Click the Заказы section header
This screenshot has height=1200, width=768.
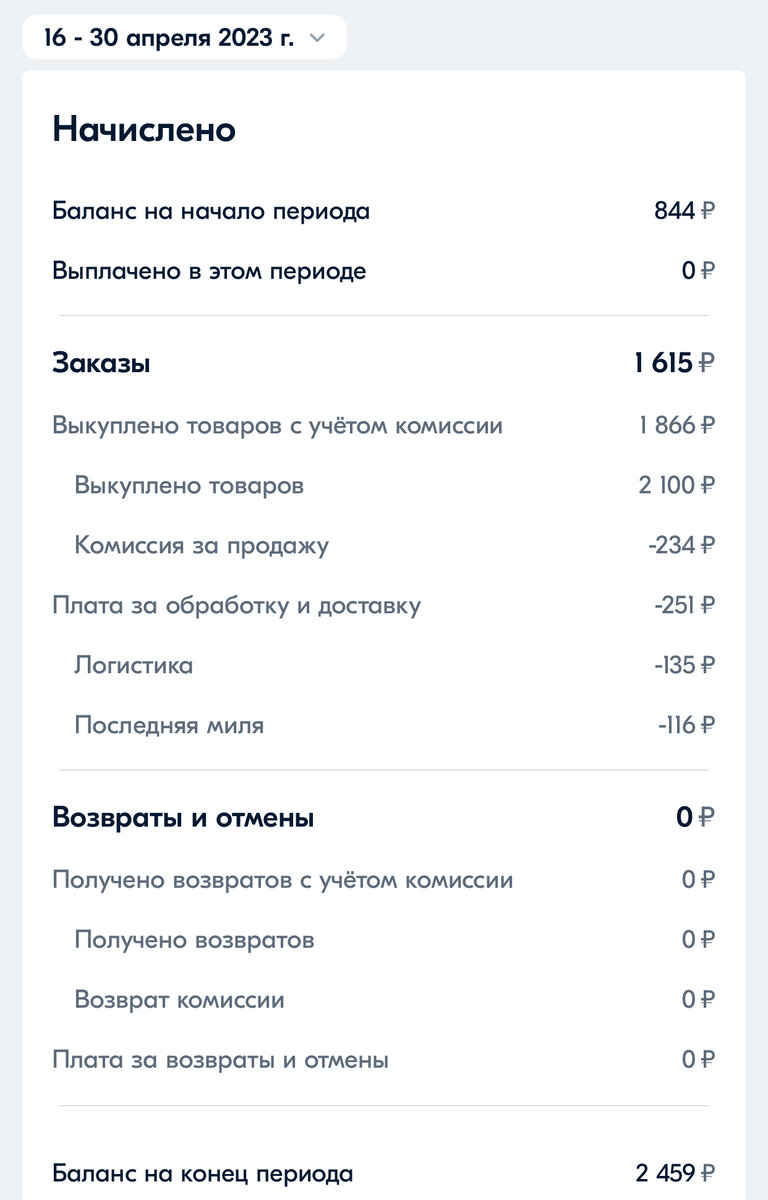click(x=101, y=364)
